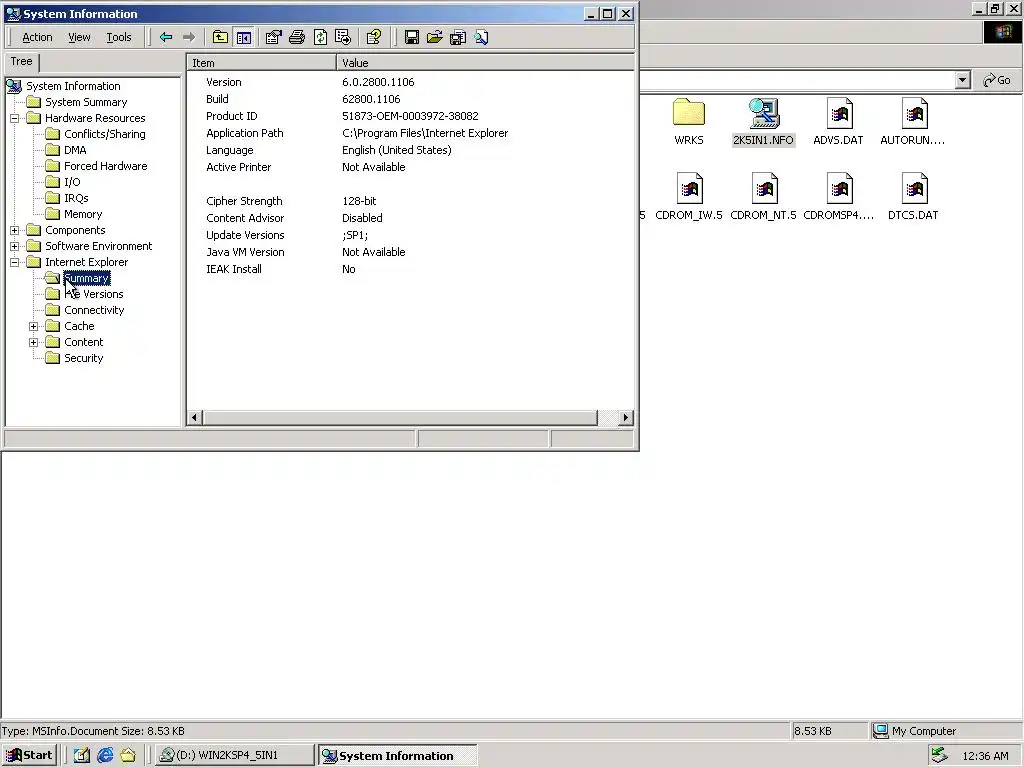The height and width of the screenshot is (768, 1024).
Task: Click the Refresh toolbar icon
Action: coord(320,37)
